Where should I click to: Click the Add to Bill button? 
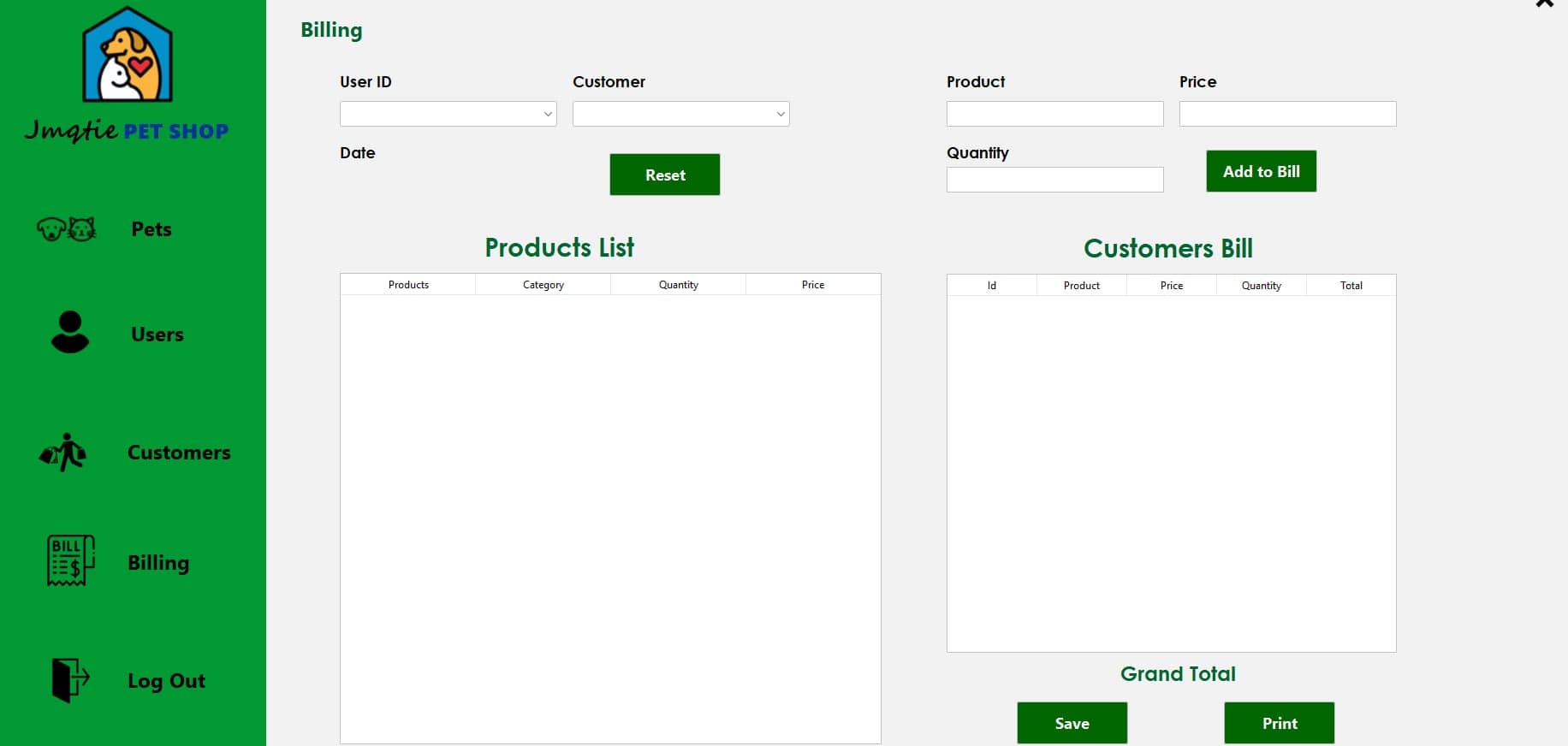(1262, 171)
